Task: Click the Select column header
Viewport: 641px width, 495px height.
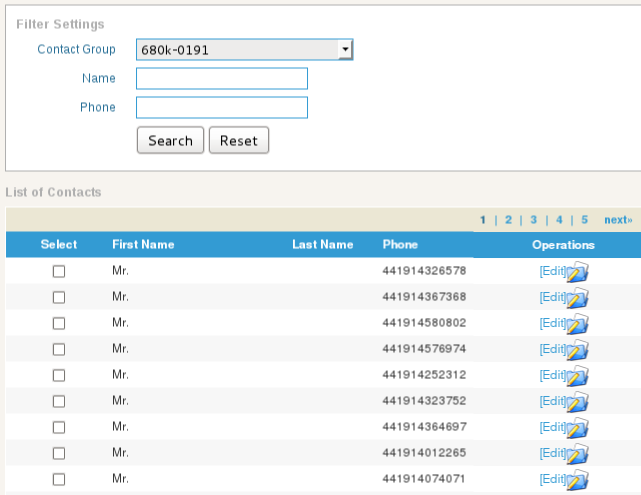Action: 59,244
